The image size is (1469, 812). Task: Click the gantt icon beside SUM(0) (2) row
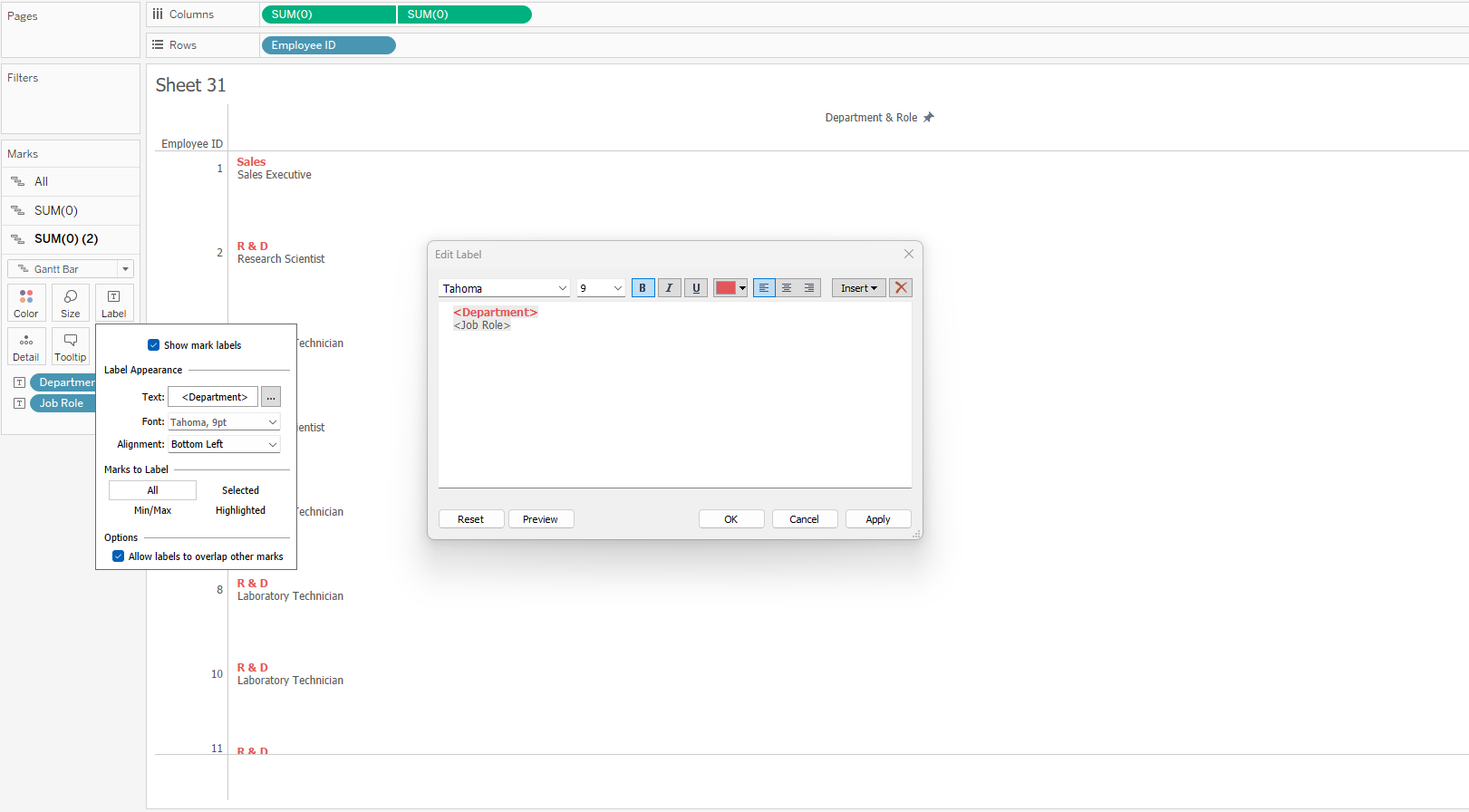click(18, 239)
